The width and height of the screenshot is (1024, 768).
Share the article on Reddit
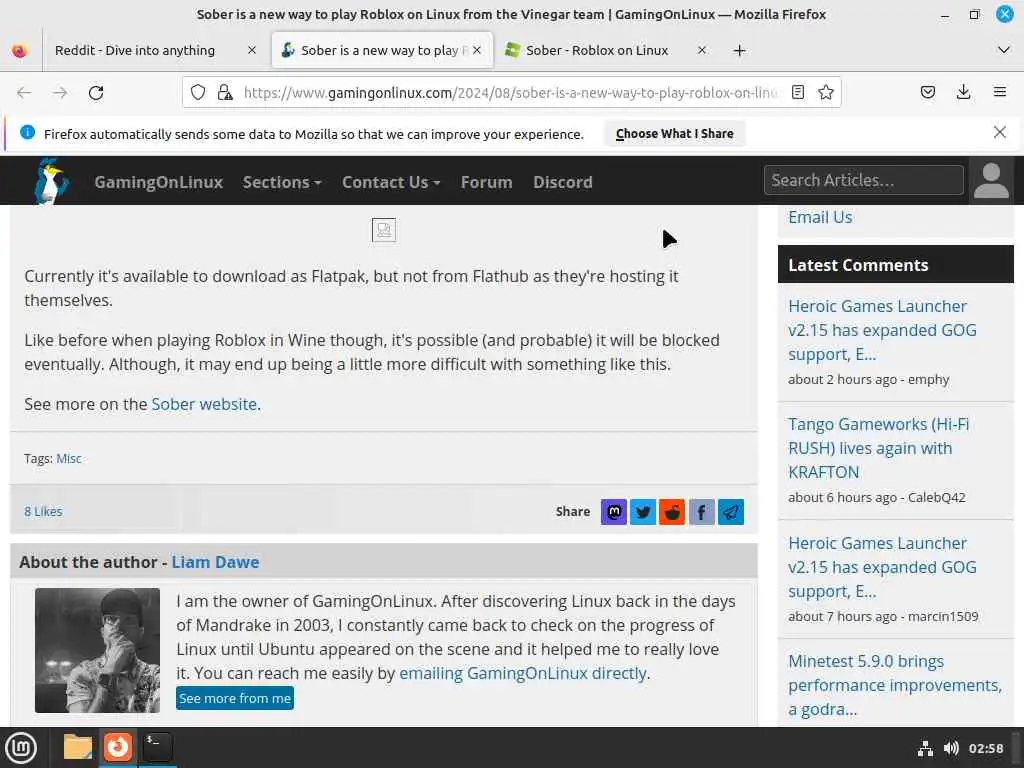click(x=672, y=512)
